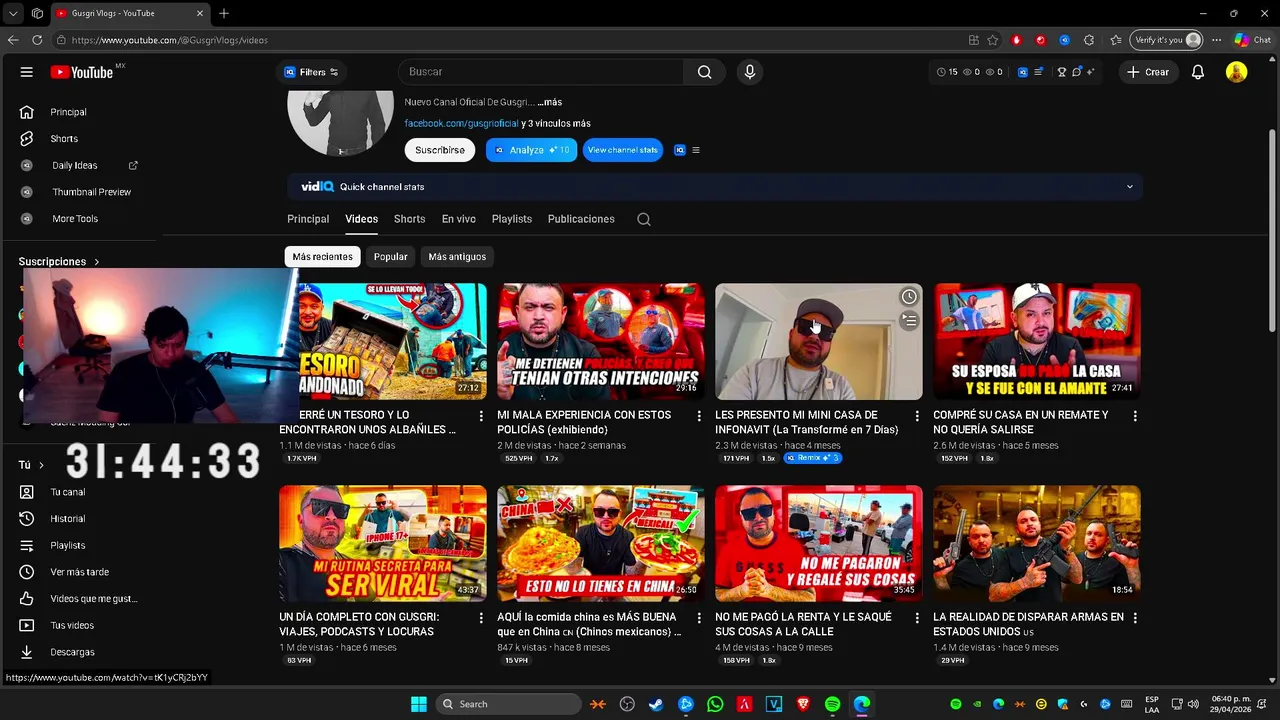This screenshot has width=1280, height=720.
Task: Open options for NO ME PAGÓ LA RENTA video
Action: [917, 618]
